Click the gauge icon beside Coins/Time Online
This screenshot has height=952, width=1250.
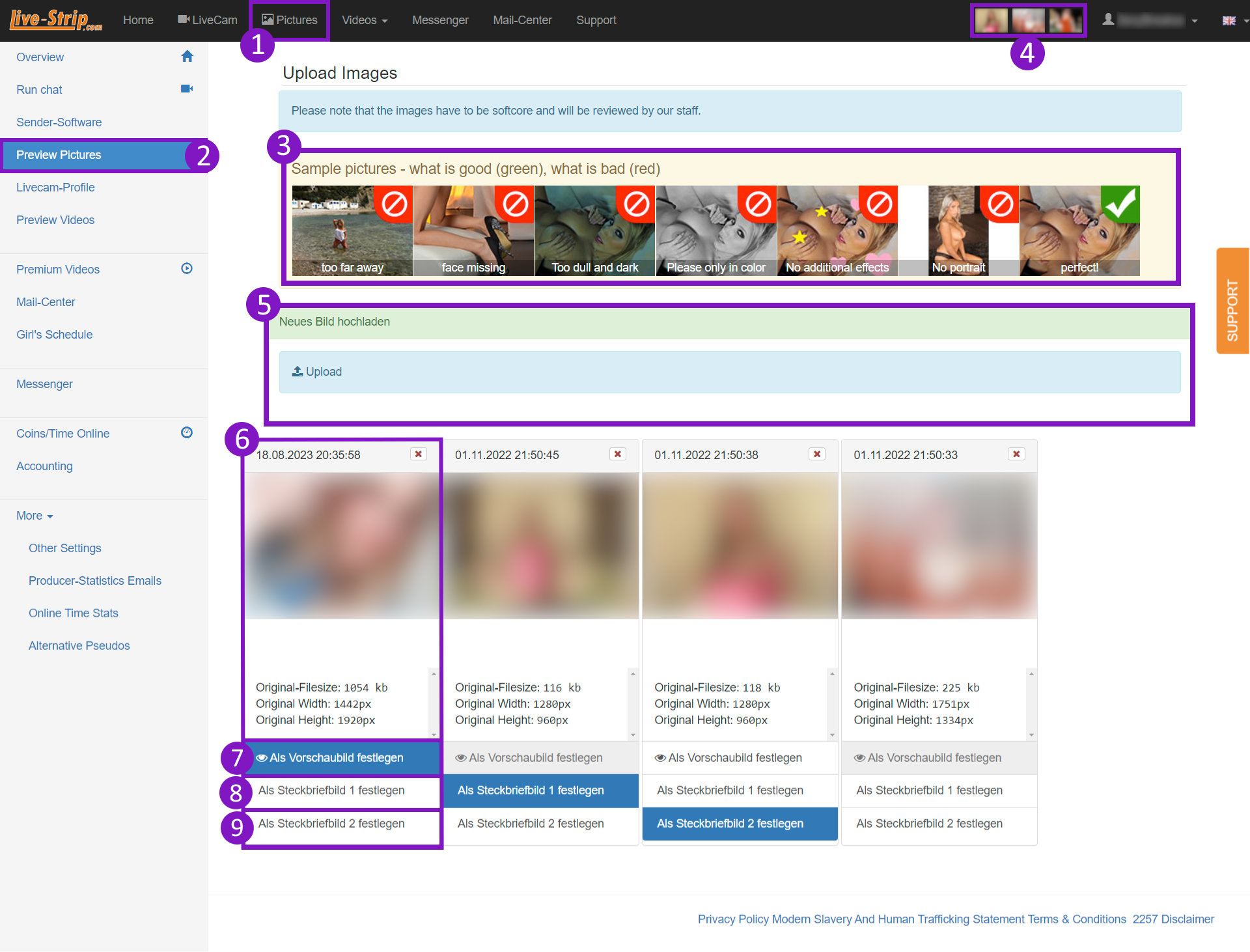pyautogui.click(x=187, y=433)
